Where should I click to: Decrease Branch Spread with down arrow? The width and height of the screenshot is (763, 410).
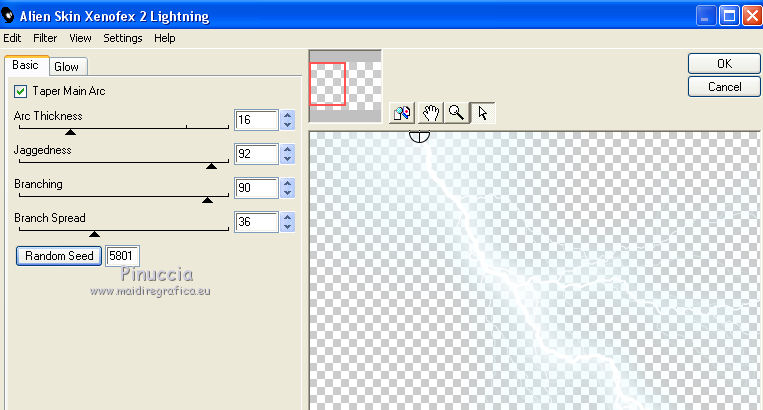(288, 227)
